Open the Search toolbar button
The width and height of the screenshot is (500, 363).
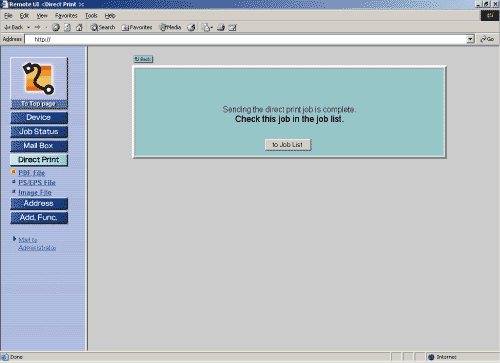tap(103, 27)
